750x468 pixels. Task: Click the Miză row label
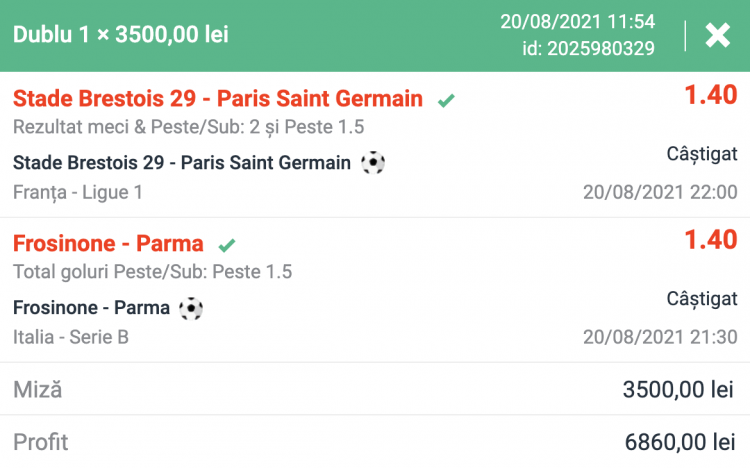click(x=38, y=389)
